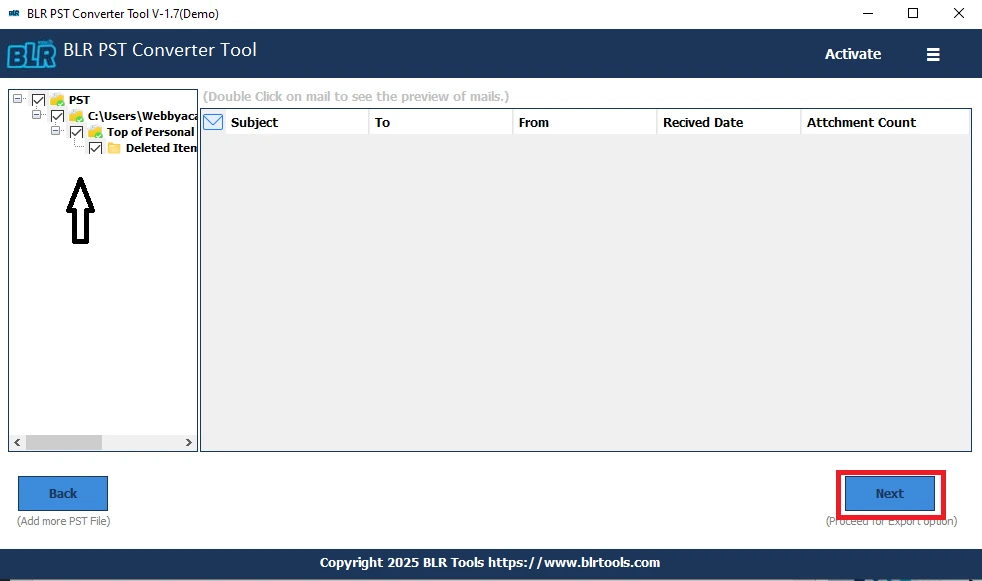
Task: Click the Deleted Items folder icon
Action: (x=115, y=147)
